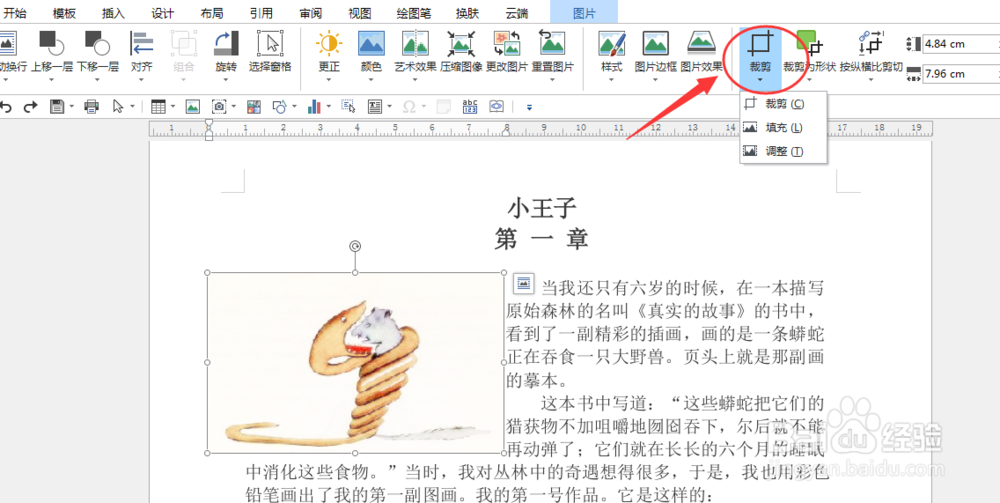
Task: Expand the 裁剪 button dropdown arrow
Action: 760,80
